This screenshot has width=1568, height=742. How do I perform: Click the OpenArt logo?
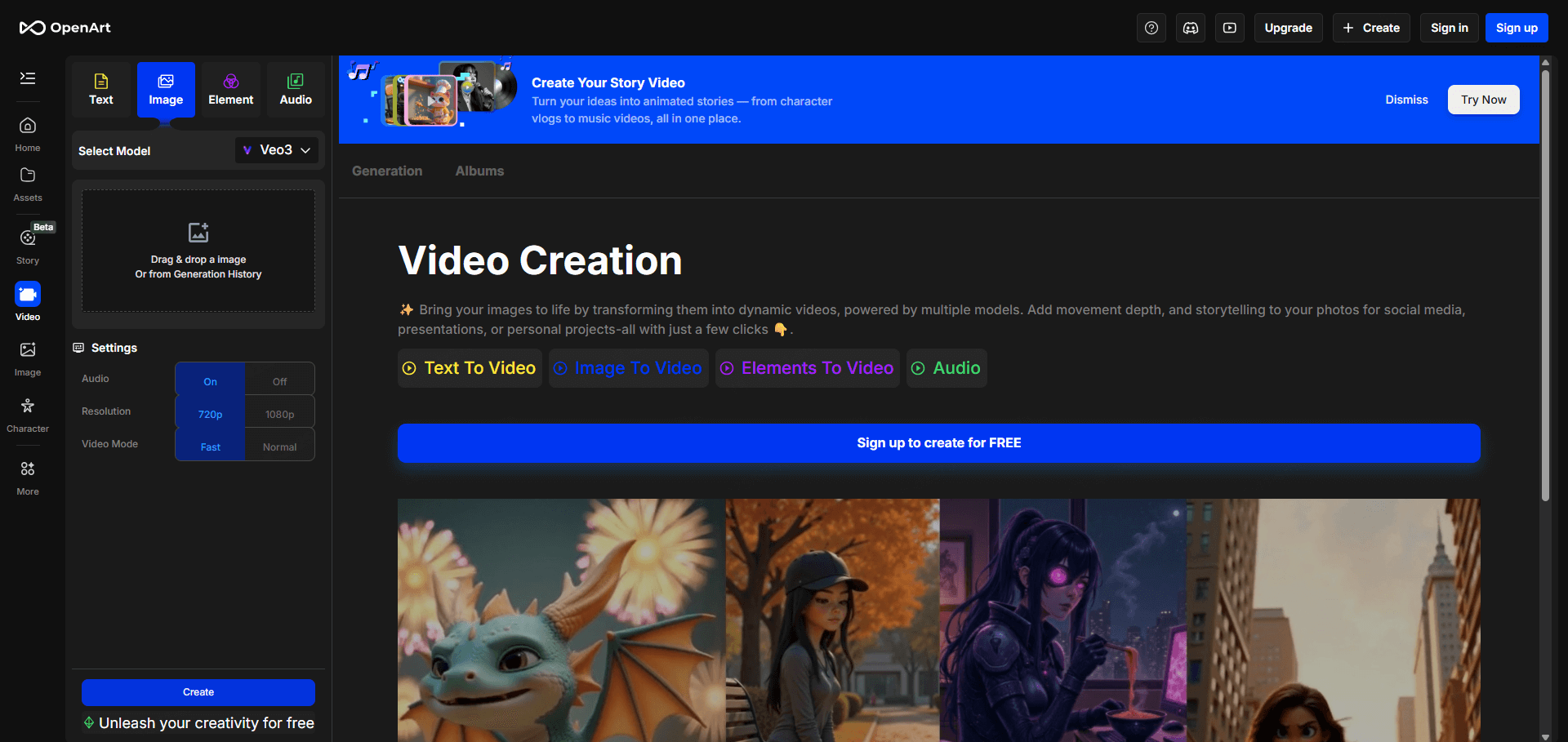[65, 28]
